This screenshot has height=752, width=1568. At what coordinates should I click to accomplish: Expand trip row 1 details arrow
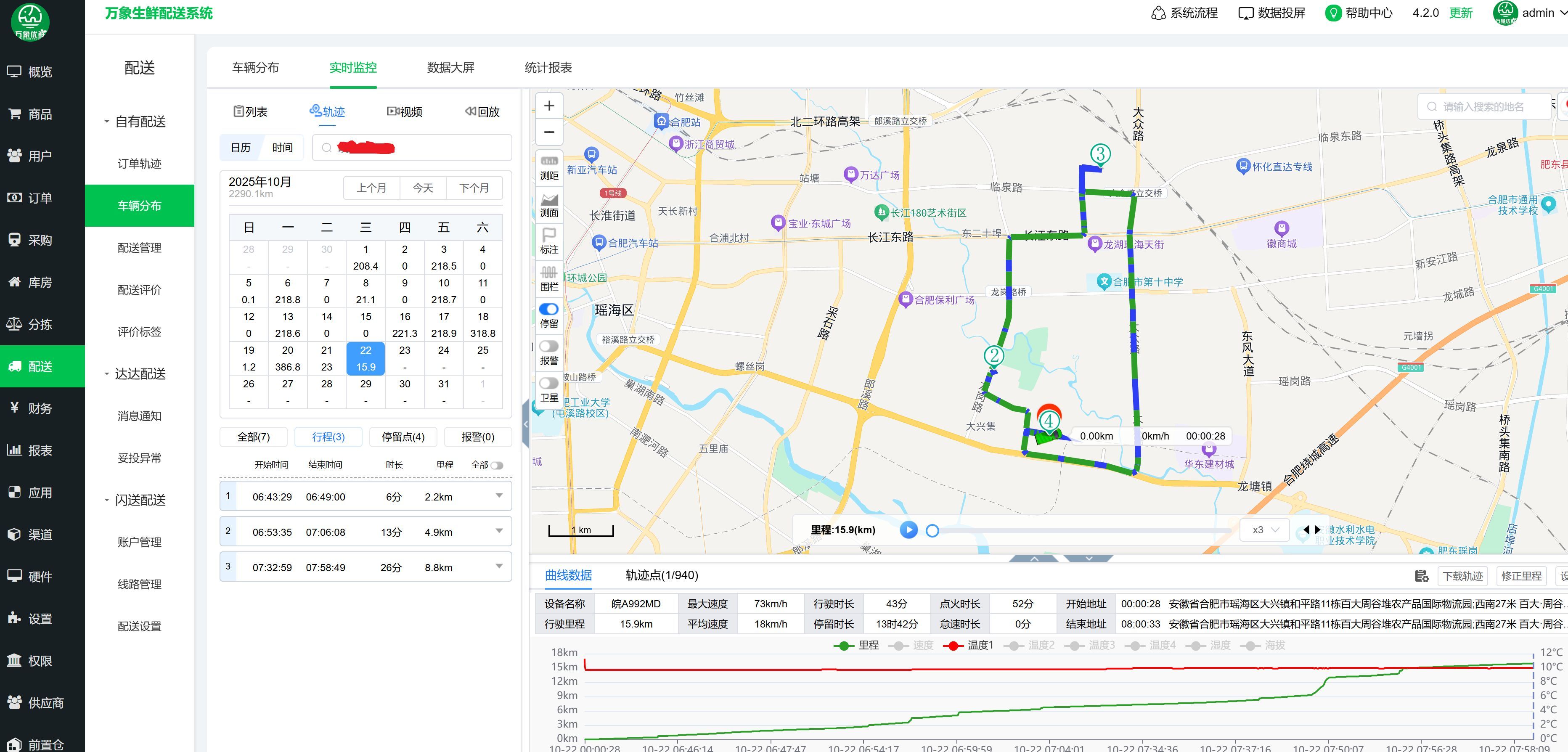[499, 495]
